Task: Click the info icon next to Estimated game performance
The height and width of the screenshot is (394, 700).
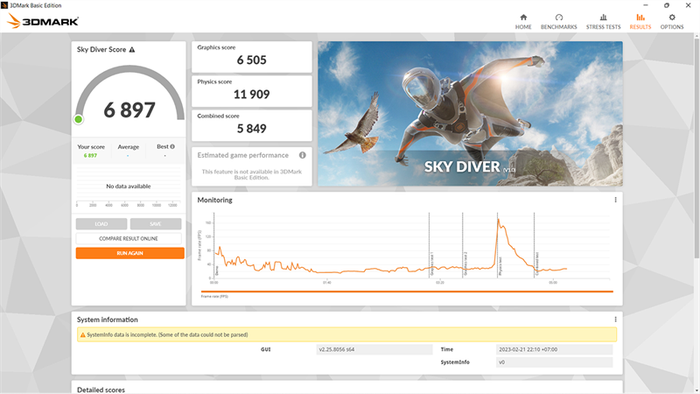Action: 302,155
